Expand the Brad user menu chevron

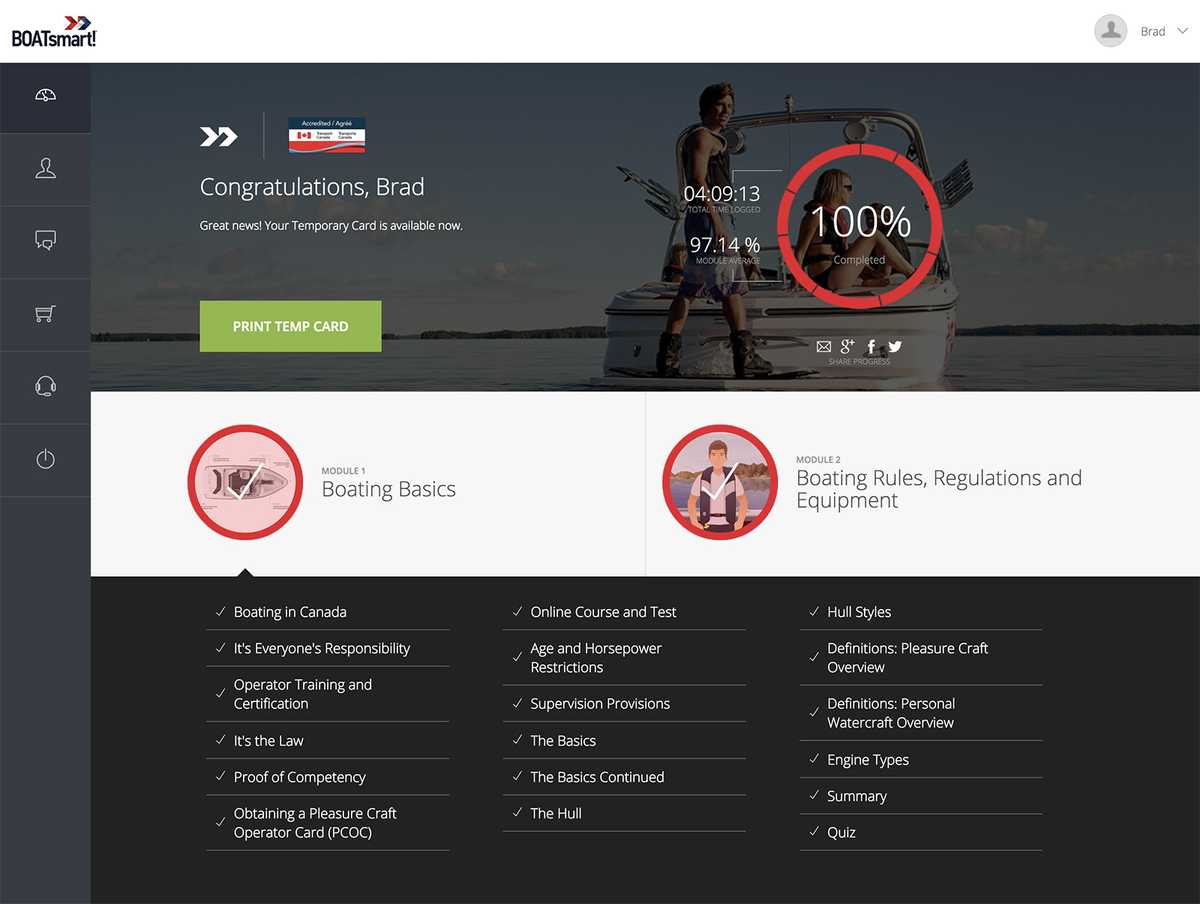(1183, 31)
